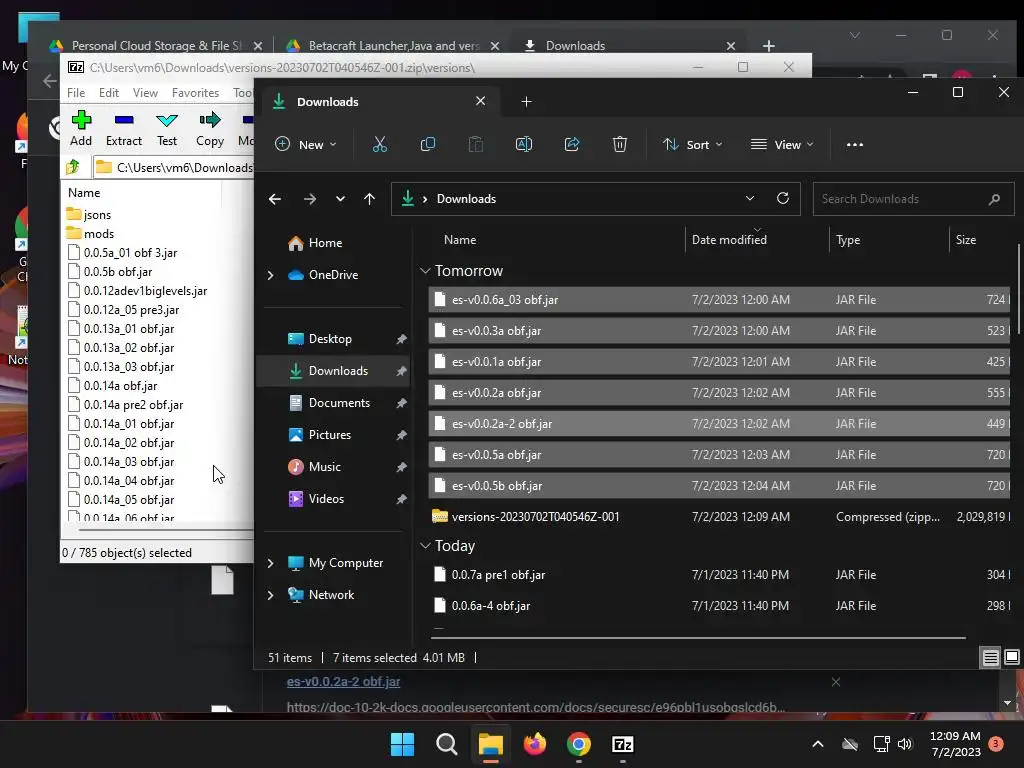The height and width of the screenshot is (768, 1024).
Task: Click the Delete trash icon in Explorer
Action: pos(620,144)
